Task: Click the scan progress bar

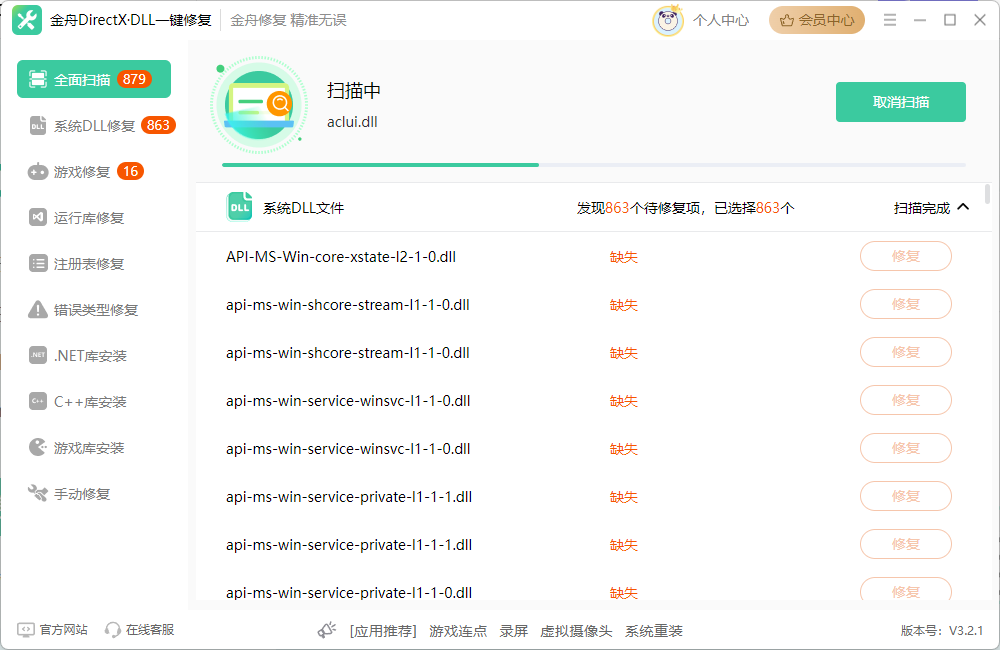Action: (593, 164)
